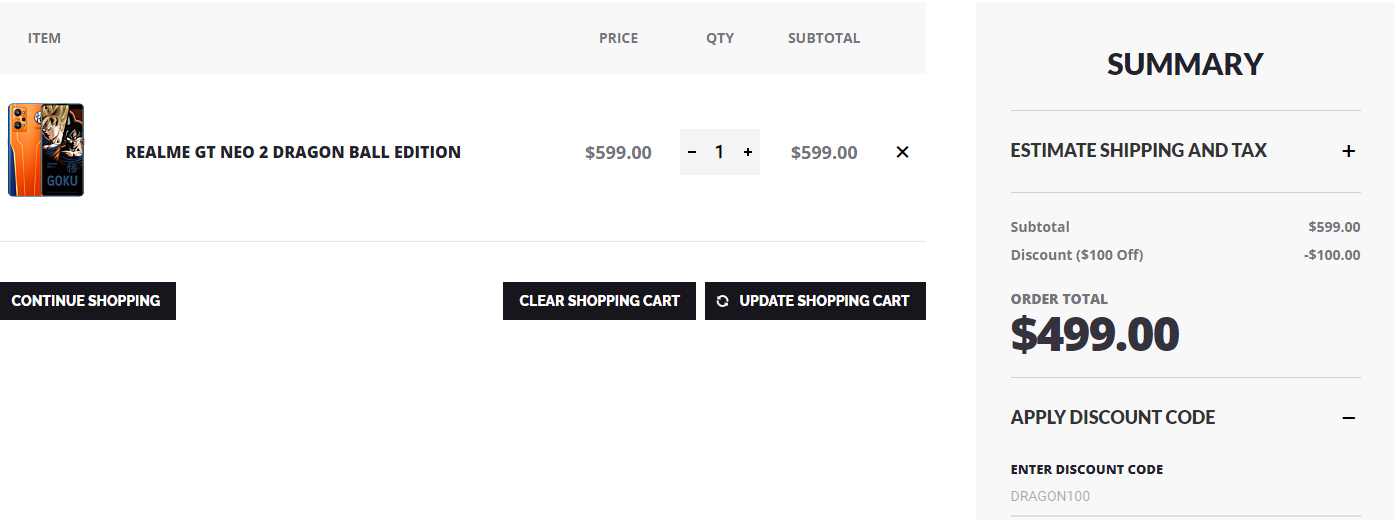Expand Estimate Shipping and Tax plus icon
This screenshot has height=520, width=1399.
pyautogui.click(x=1348, y=151)
